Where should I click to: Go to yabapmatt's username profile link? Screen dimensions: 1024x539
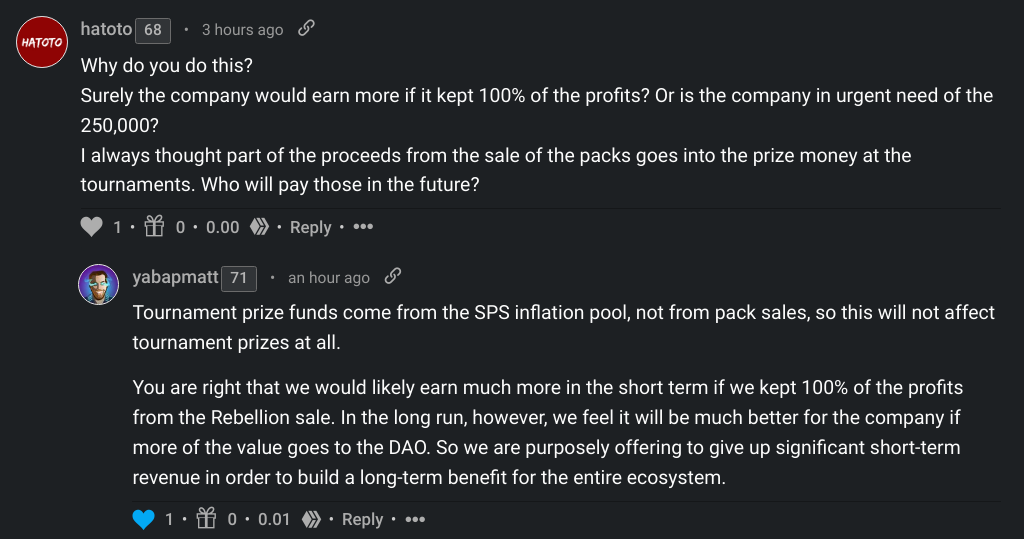tap(176, 277)
